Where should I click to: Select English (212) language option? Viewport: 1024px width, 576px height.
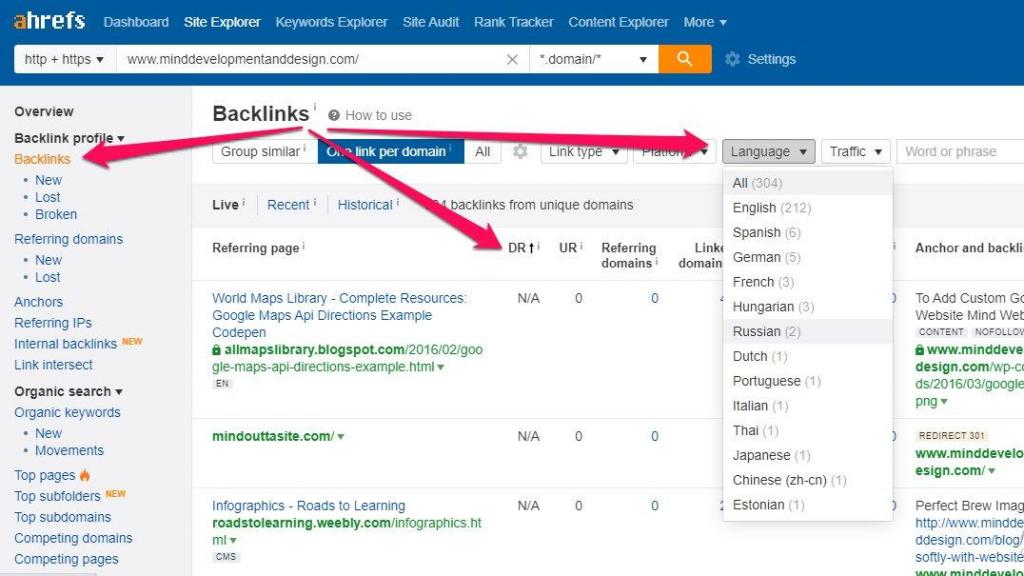tap(807, 208)
